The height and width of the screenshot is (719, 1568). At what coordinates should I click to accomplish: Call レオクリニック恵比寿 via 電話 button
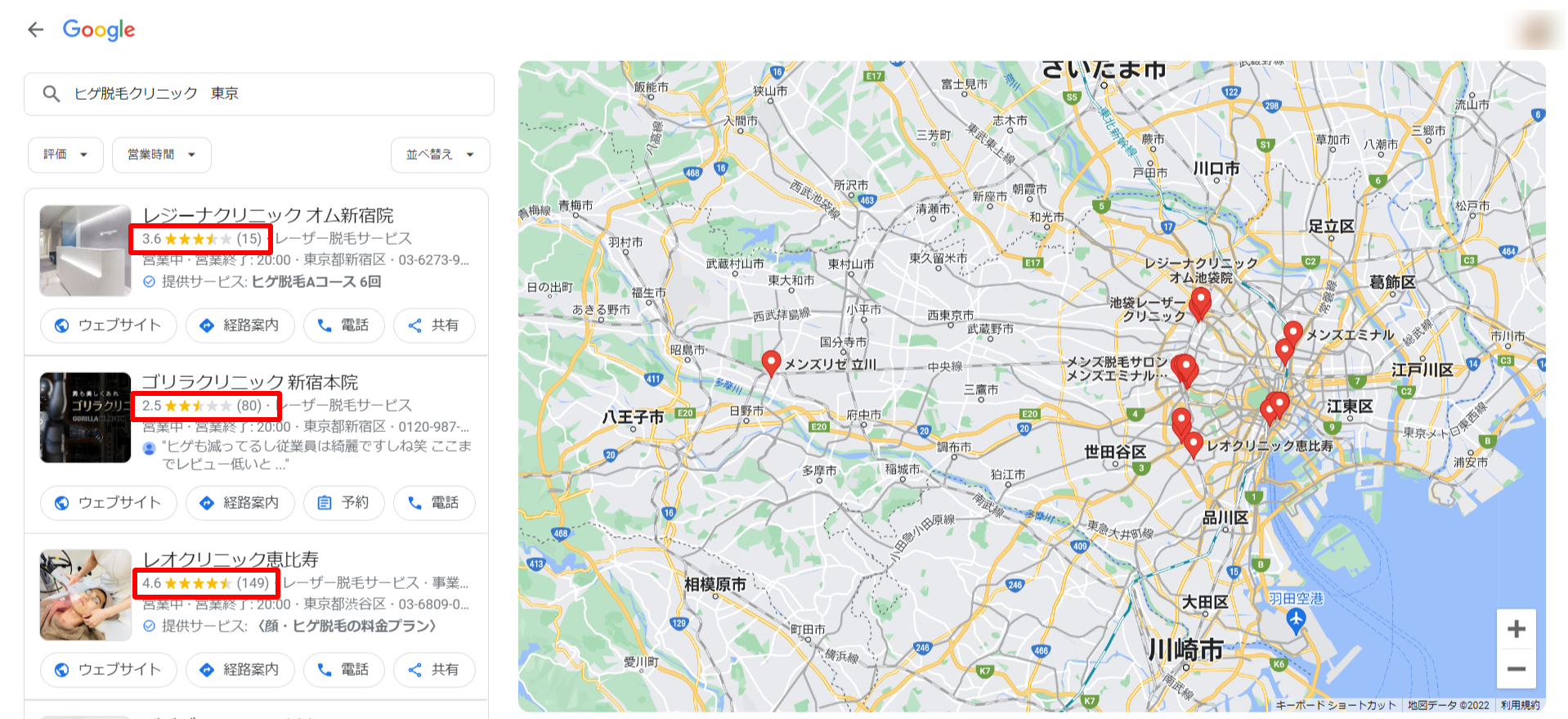pyautogui.click(x=343, y=670)
